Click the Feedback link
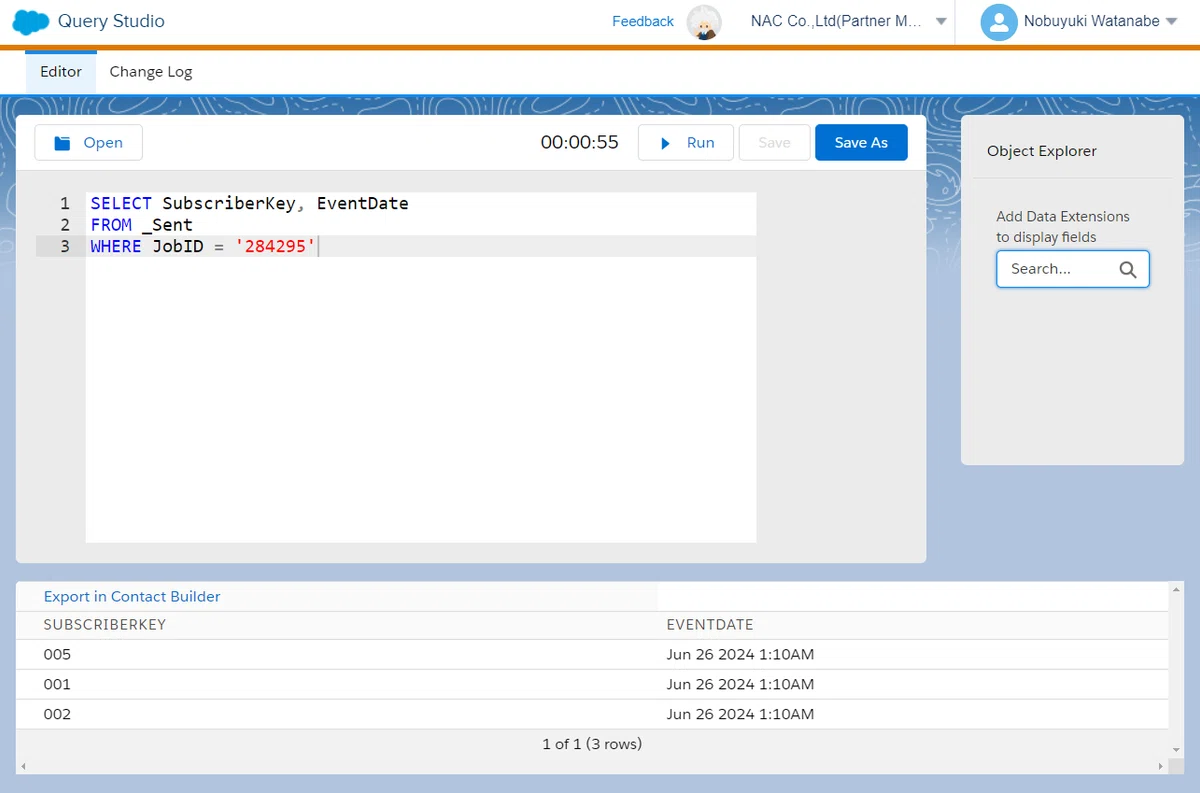The width and height of the screenshot is (1200, 793). [643, 21]
